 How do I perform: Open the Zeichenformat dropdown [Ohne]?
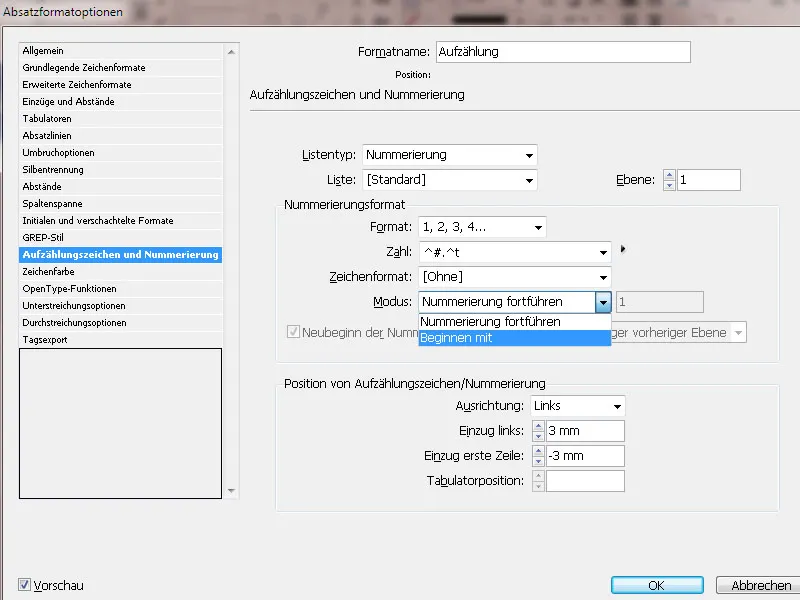click(514, 277)
